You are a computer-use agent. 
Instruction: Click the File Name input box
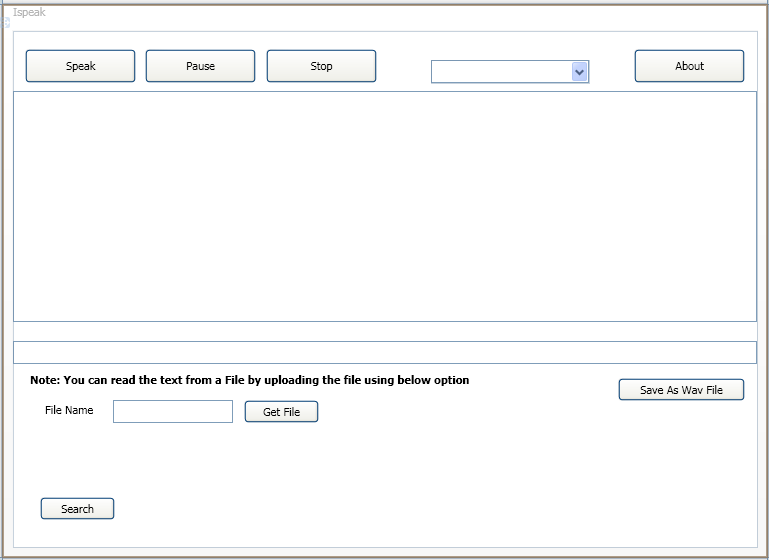tap(173, 411)
